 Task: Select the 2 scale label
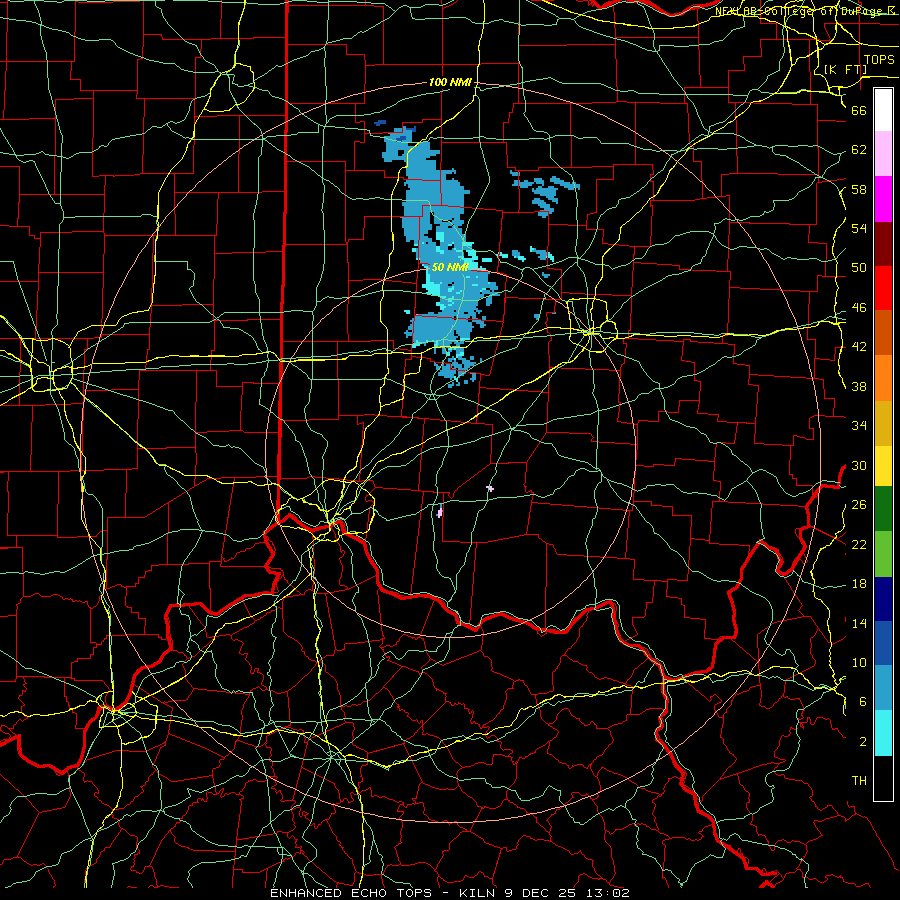(862, 742)
